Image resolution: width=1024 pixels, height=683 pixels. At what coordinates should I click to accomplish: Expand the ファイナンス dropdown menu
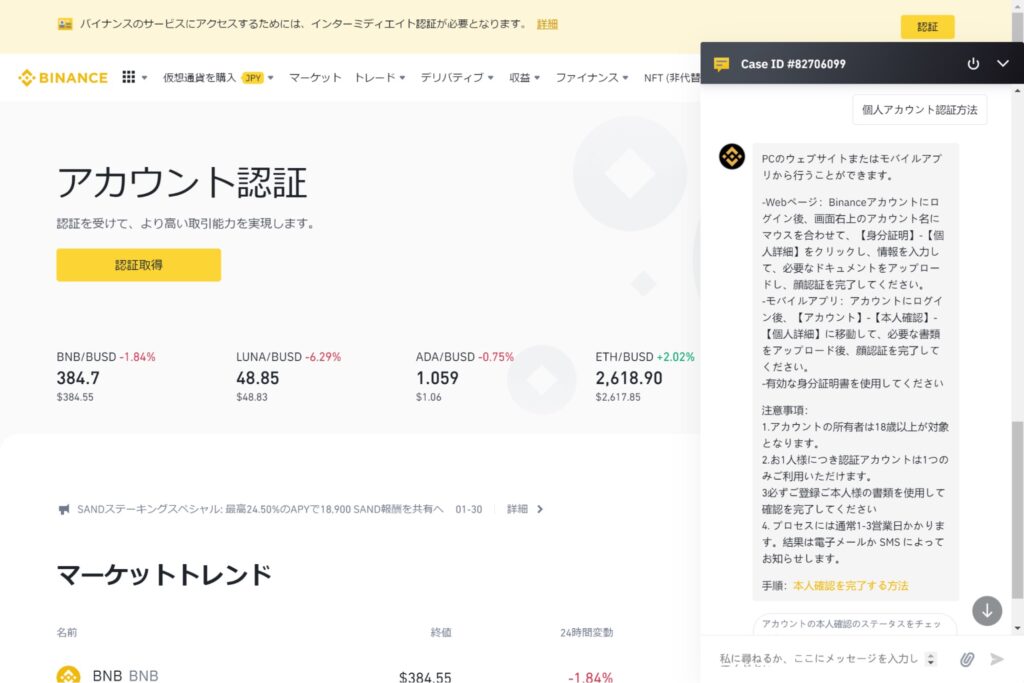click(x=592, y=78)
